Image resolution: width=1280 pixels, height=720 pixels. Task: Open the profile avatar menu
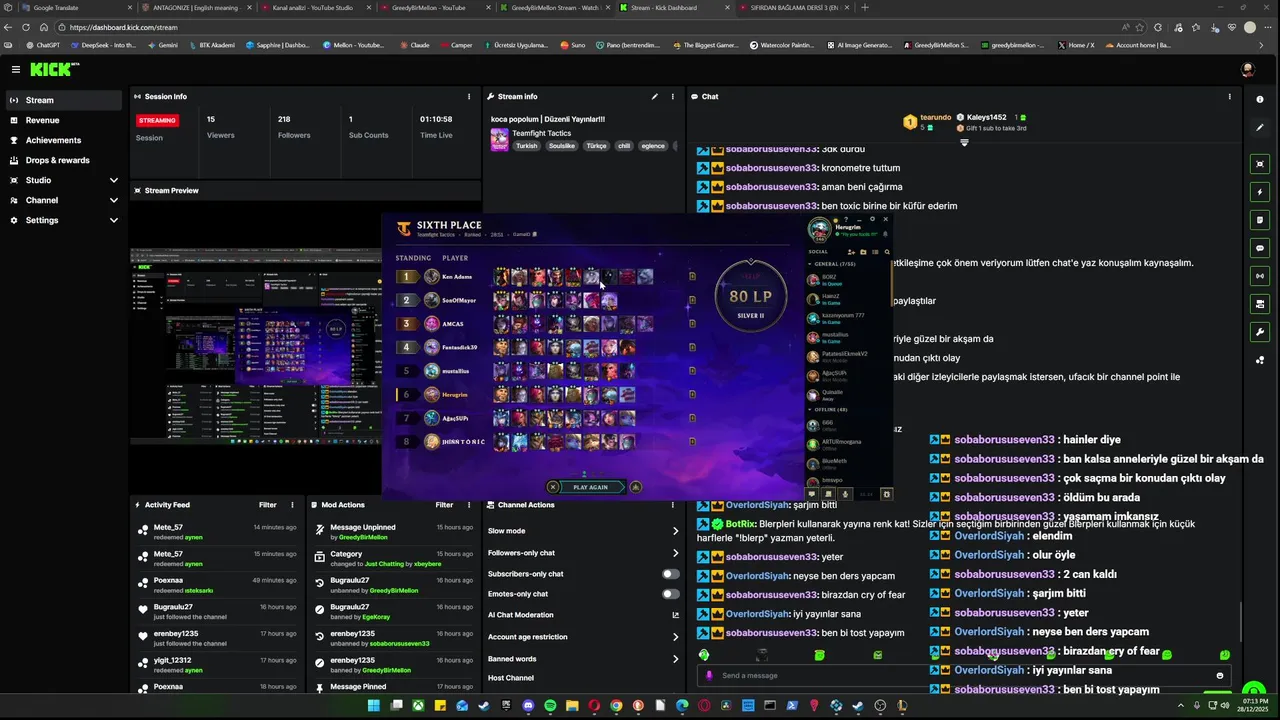coord(1247,69)
